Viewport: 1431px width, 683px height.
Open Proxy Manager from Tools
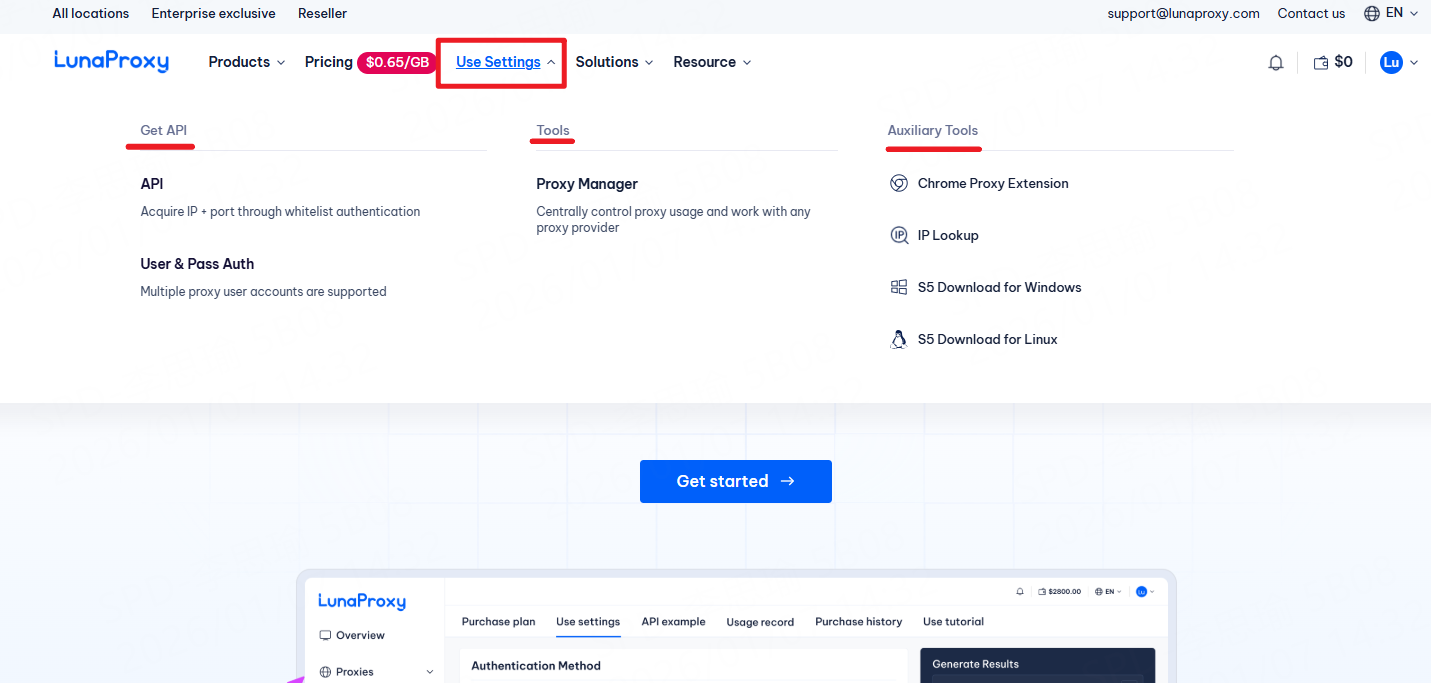[x=586, y=184]
